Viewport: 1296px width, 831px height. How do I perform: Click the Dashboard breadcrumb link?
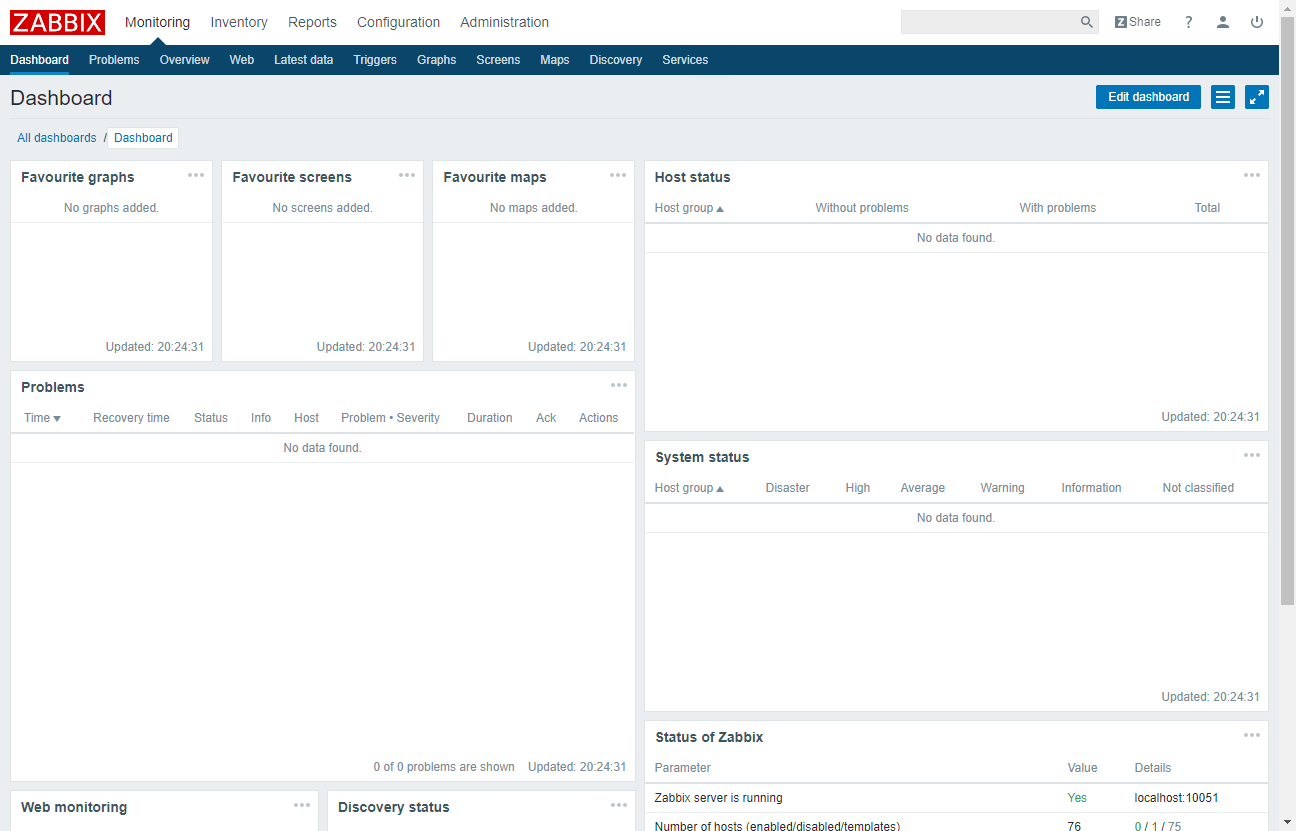click(143, 138)
